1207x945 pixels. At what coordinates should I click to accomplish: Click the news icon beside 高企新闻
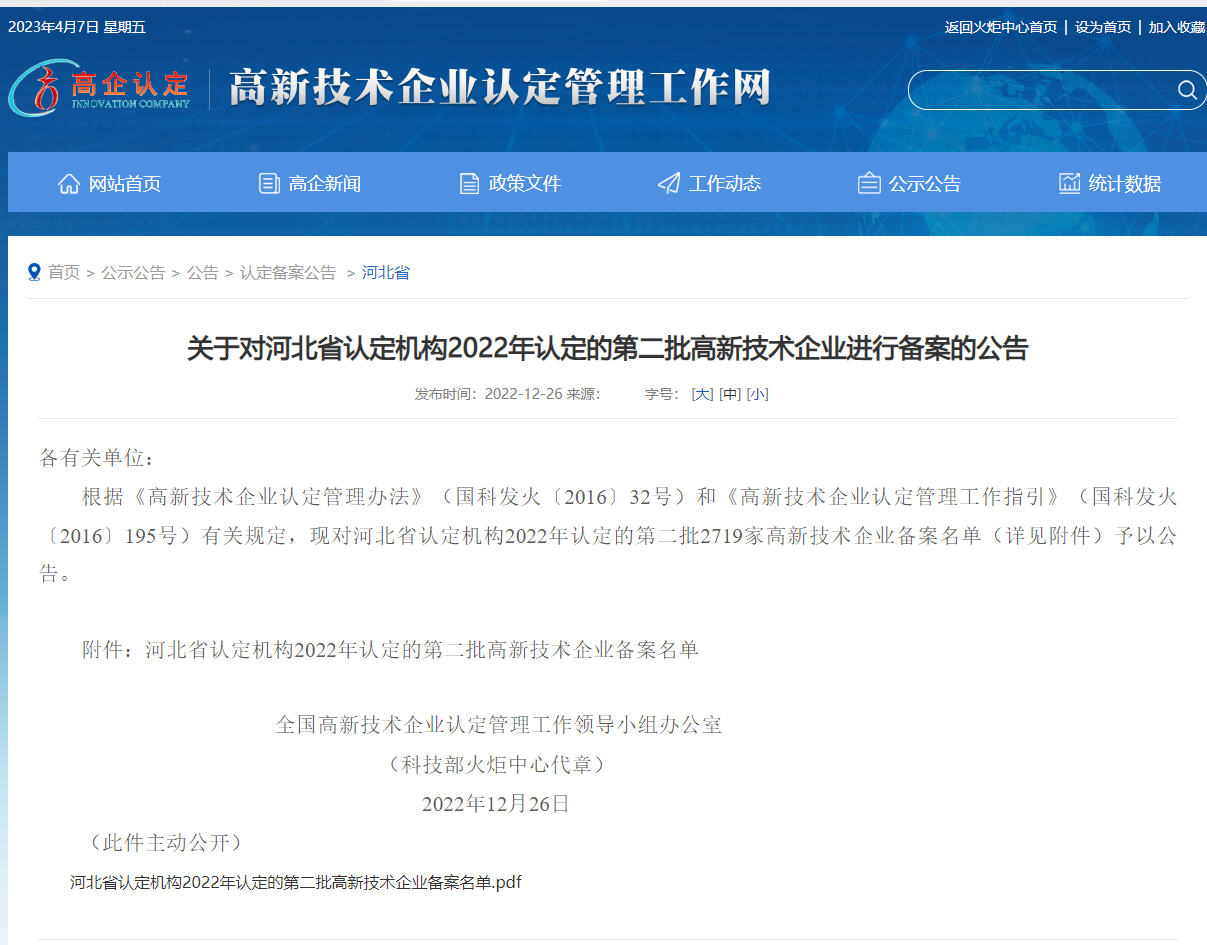pyautogui.click(x=269, y=183)
